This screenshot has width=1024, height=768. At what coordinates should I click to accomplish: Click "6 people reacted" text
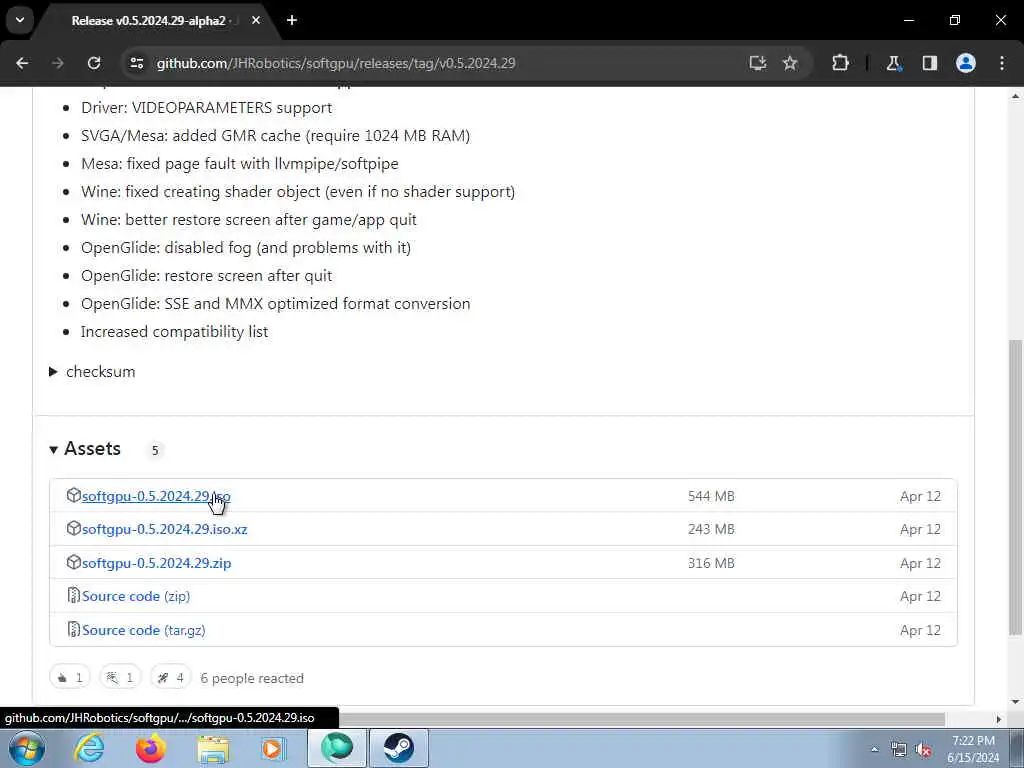tap(252, 679)
